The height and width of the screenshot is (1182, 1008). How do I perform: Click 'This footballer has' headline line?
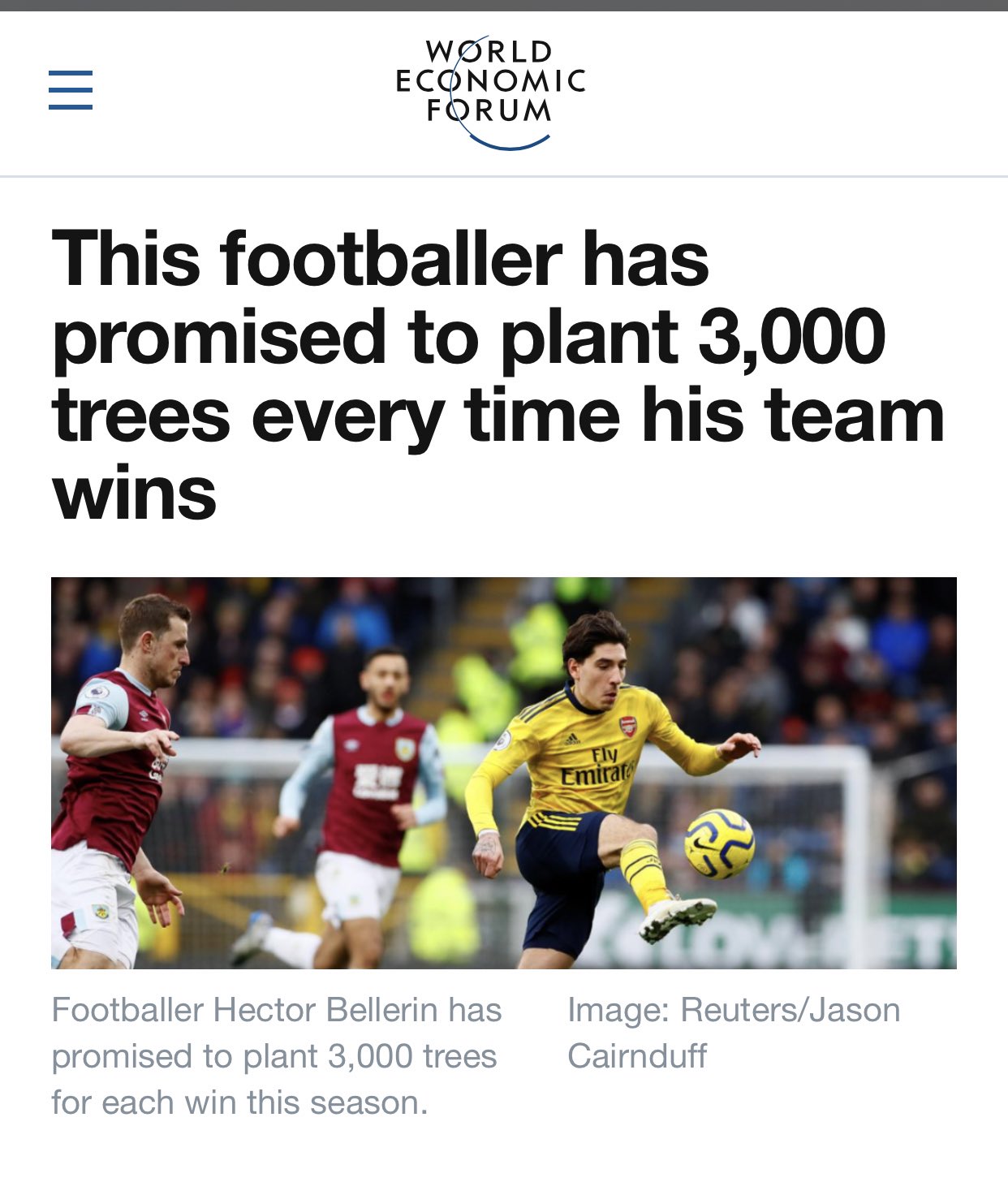(x=380, y=259)
